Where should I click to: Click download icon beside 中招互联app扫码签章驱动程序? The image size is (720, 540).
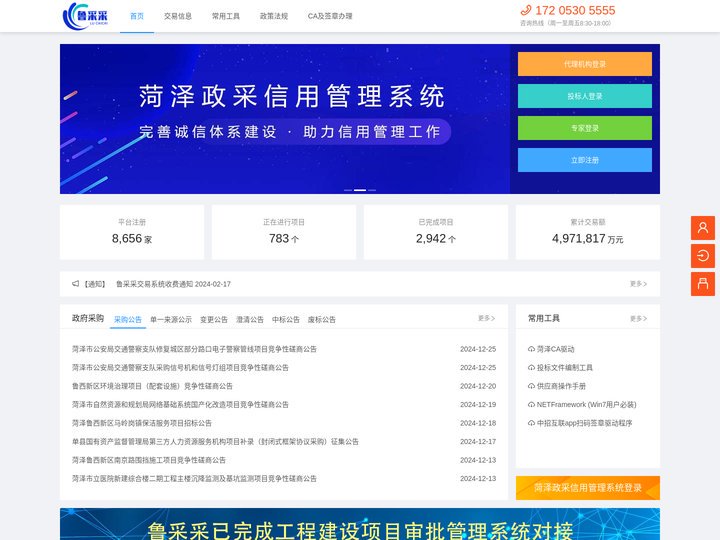pos(531,423)
